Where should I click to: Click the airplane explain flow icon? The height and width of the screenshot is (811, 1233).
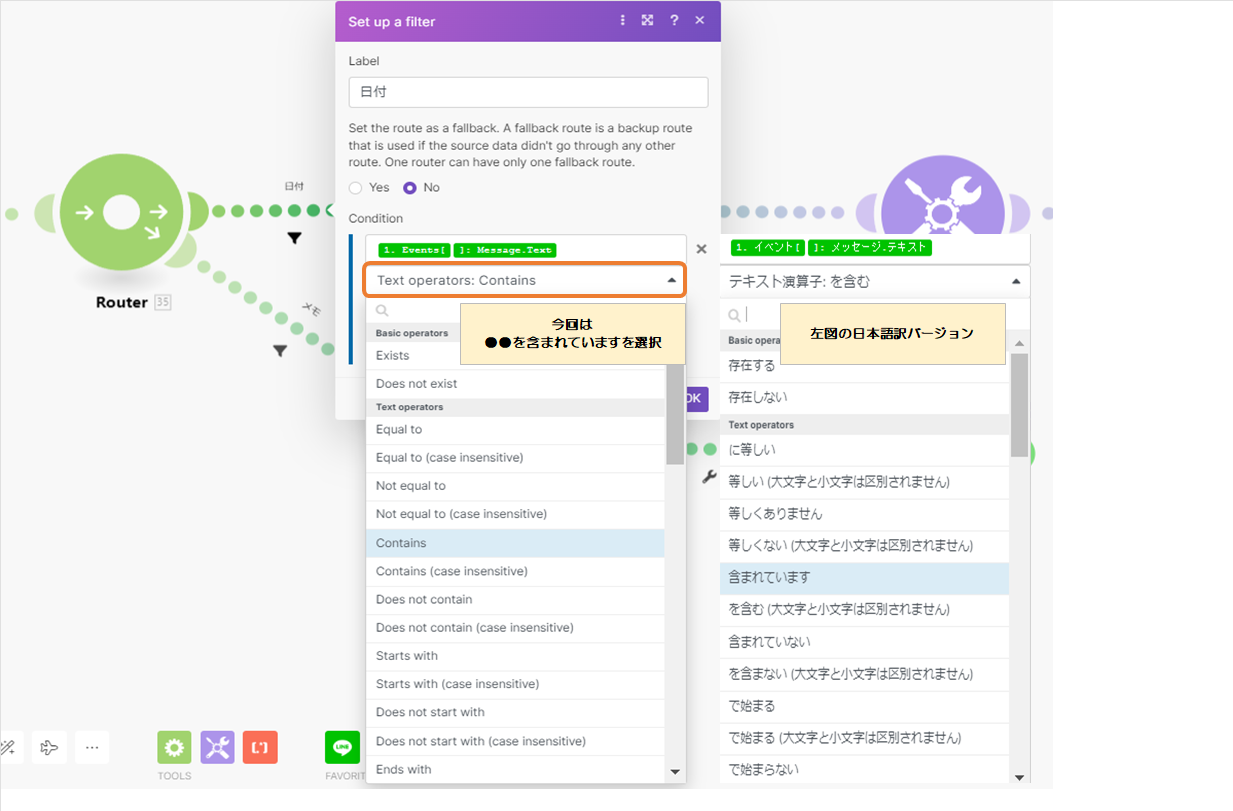(48, 747)
